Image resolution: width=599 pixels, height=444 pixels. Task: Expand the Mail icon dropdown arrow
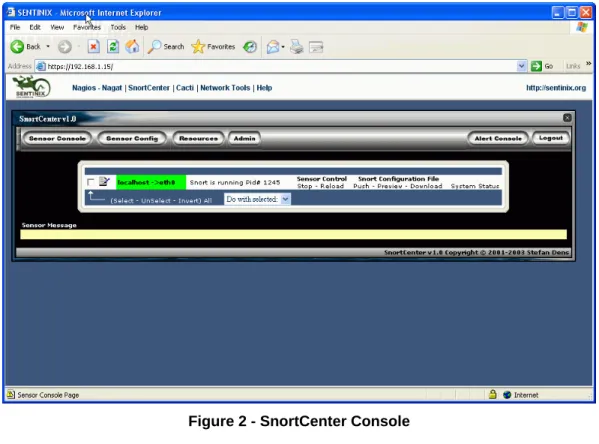[x=283, y=47]
